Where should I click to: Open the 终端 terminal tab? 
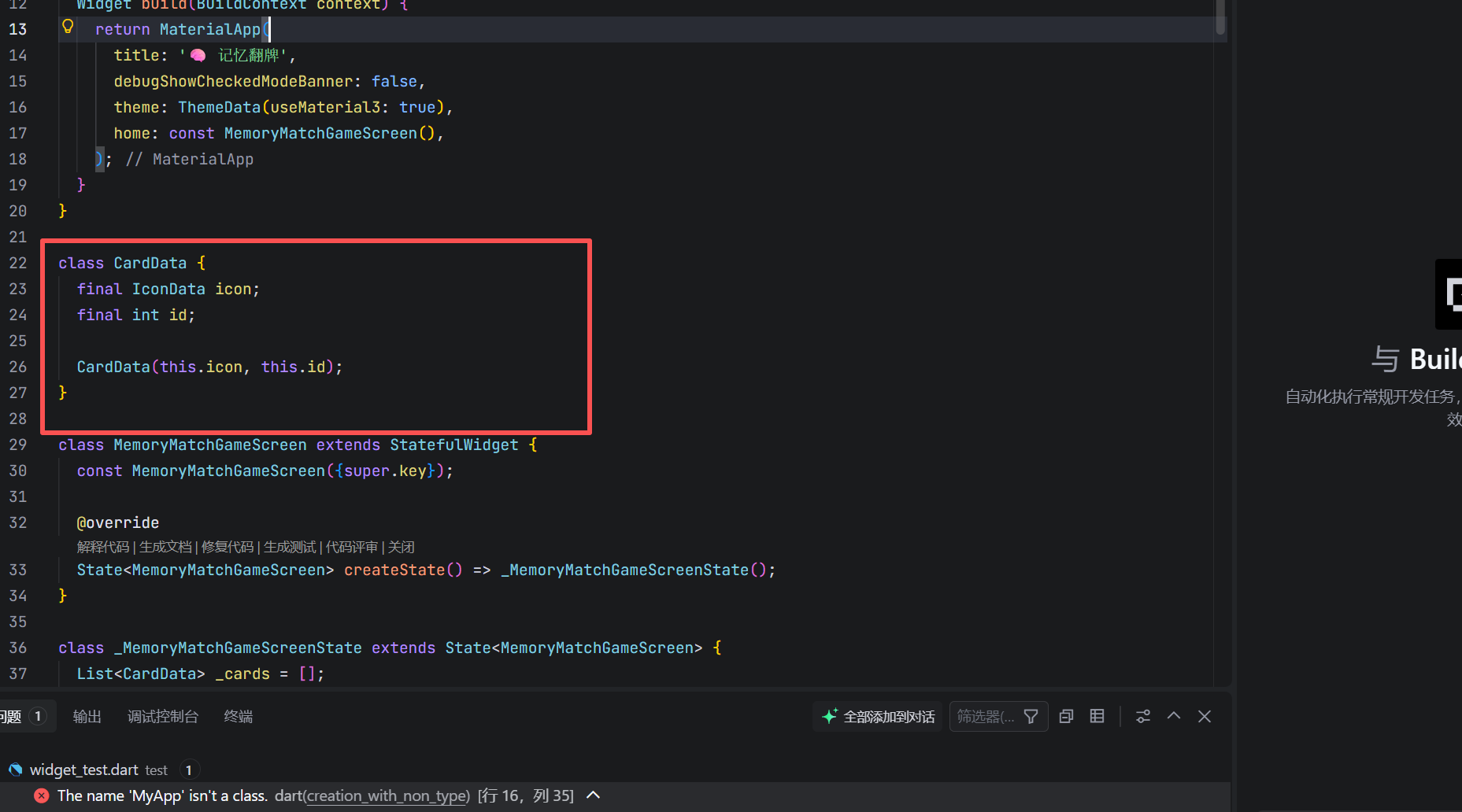(239, 716)
